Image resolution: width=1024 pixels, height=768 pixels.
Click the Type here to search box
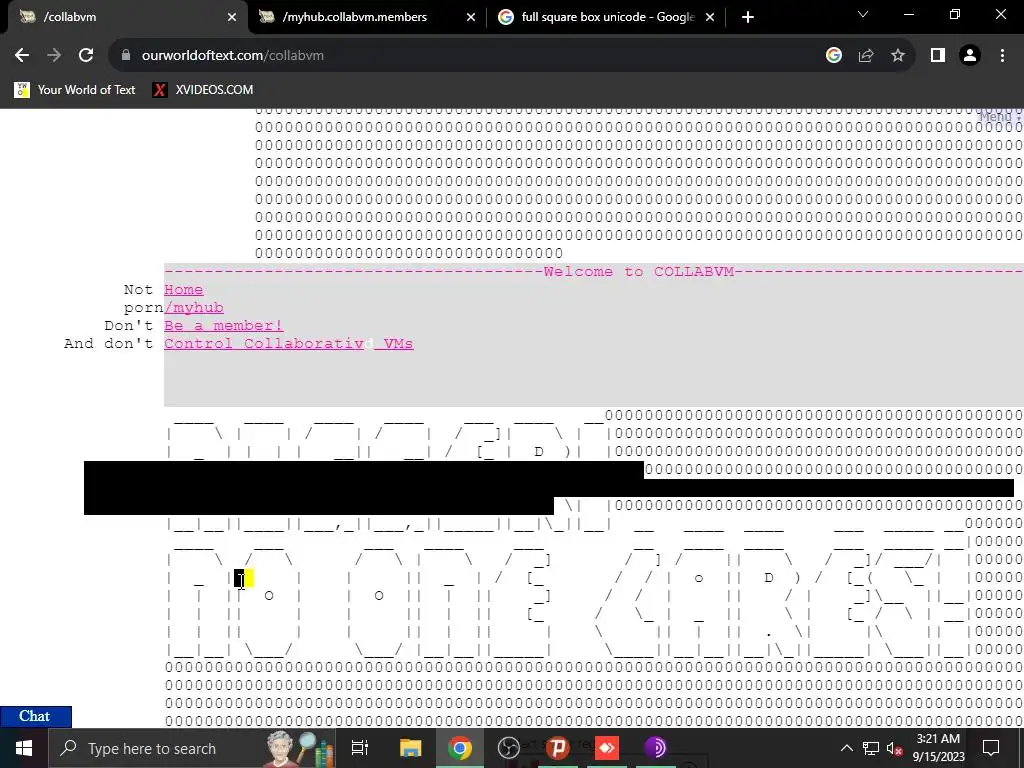[193, 748]
